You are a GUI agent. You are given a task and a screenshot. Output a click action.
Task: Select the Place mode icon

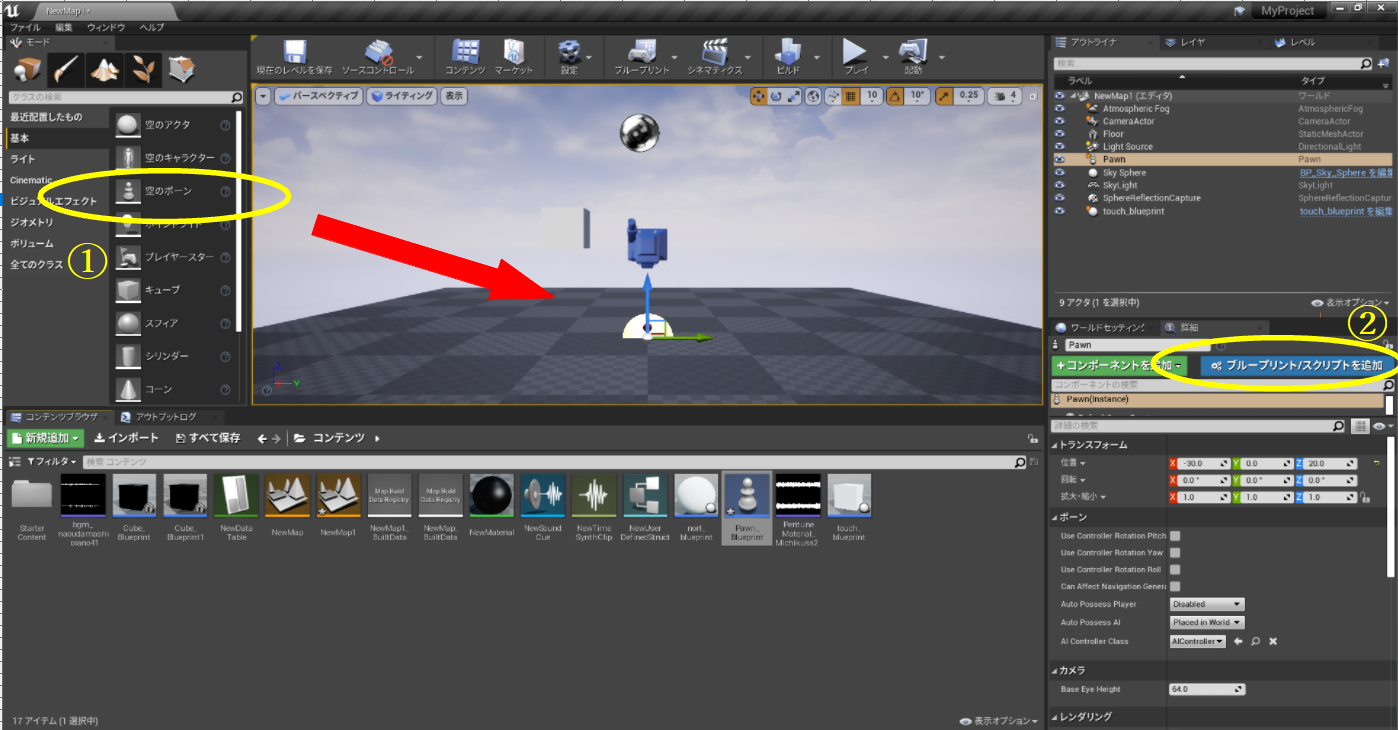coord(29,70)
